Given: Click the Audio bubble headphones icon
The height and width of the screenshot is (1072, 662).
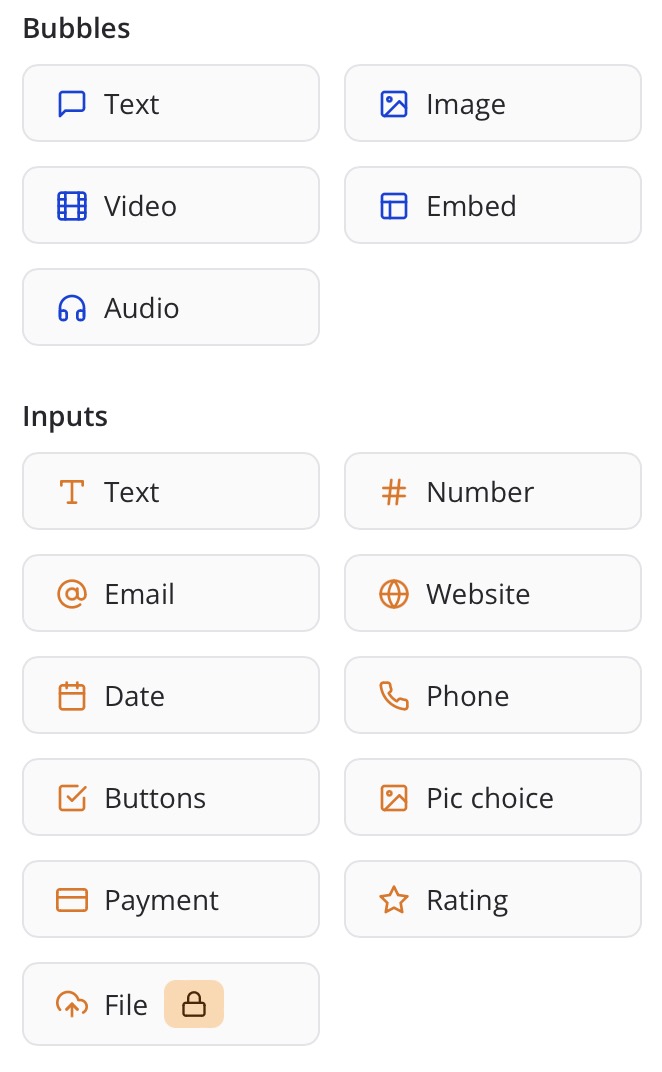Looking at the screenshot, I should pos(72,308).
